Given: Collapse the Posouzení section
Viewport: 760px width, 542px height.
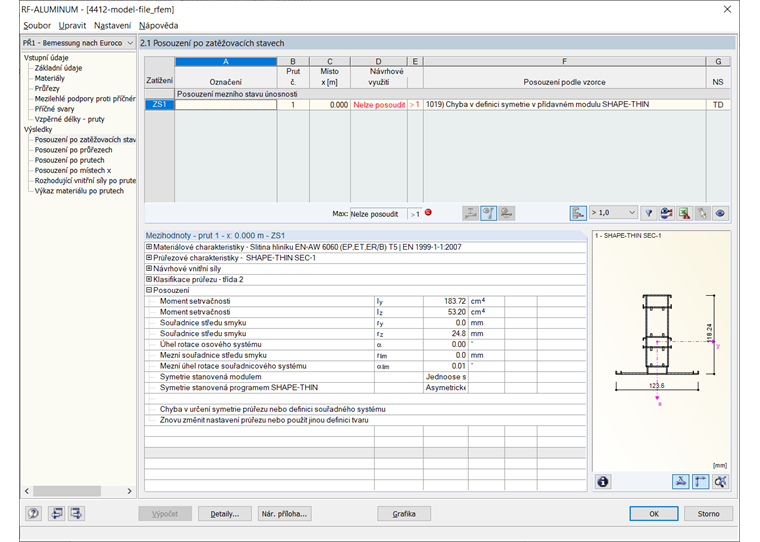Looking at the screenshot, I should [149, 290].
